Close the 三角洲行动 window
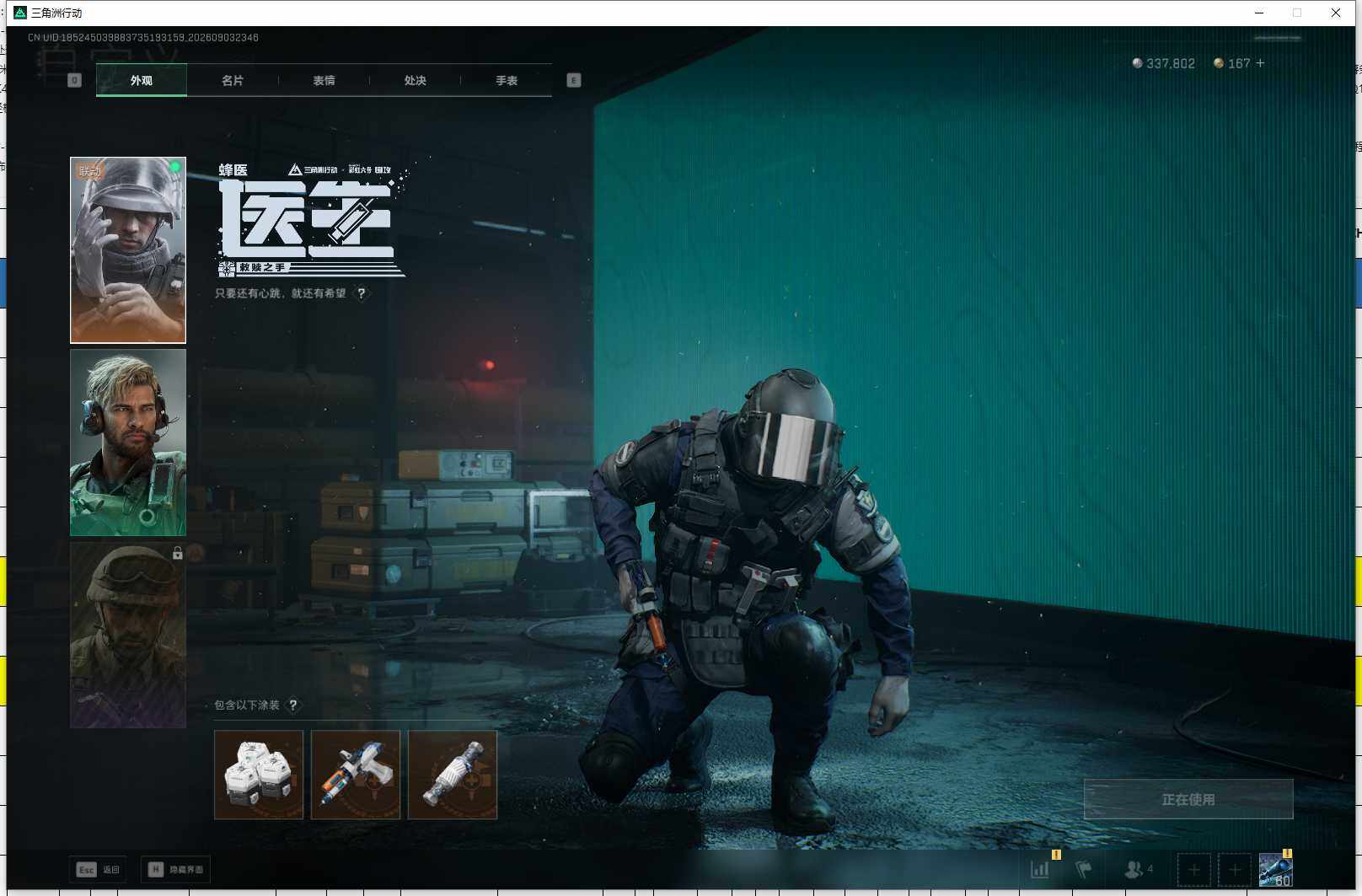This screenshot has height=896, width=1362. pyautogui.click(x=1336, y=13)
